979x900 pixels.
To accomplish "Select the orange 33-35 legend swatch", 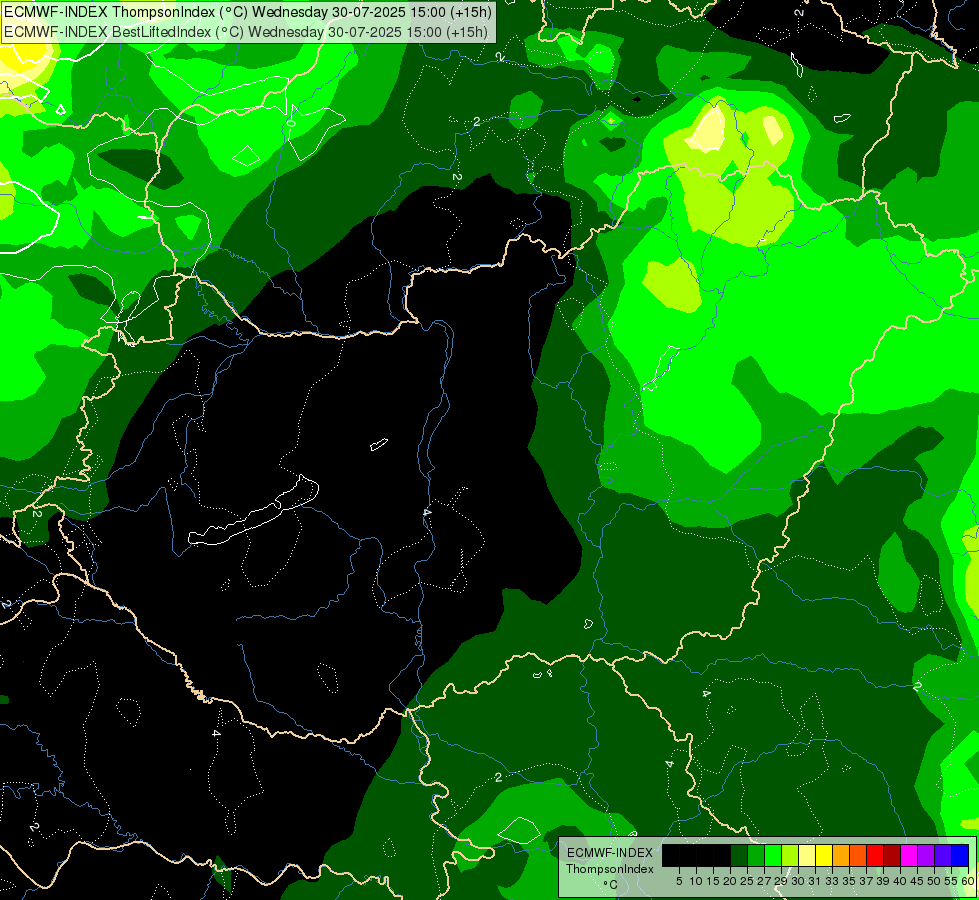I will [x=841, y=855].
